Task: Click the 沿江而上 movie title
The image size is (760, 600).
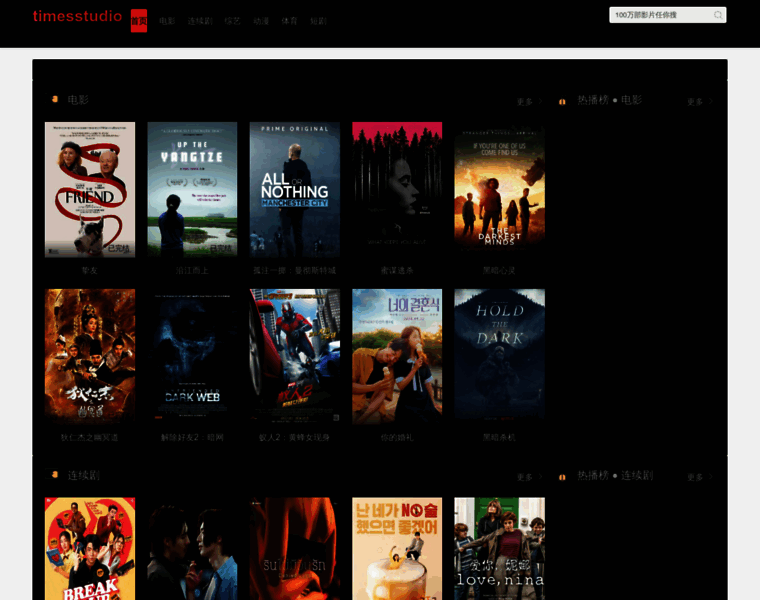Action: click(192, 270)
